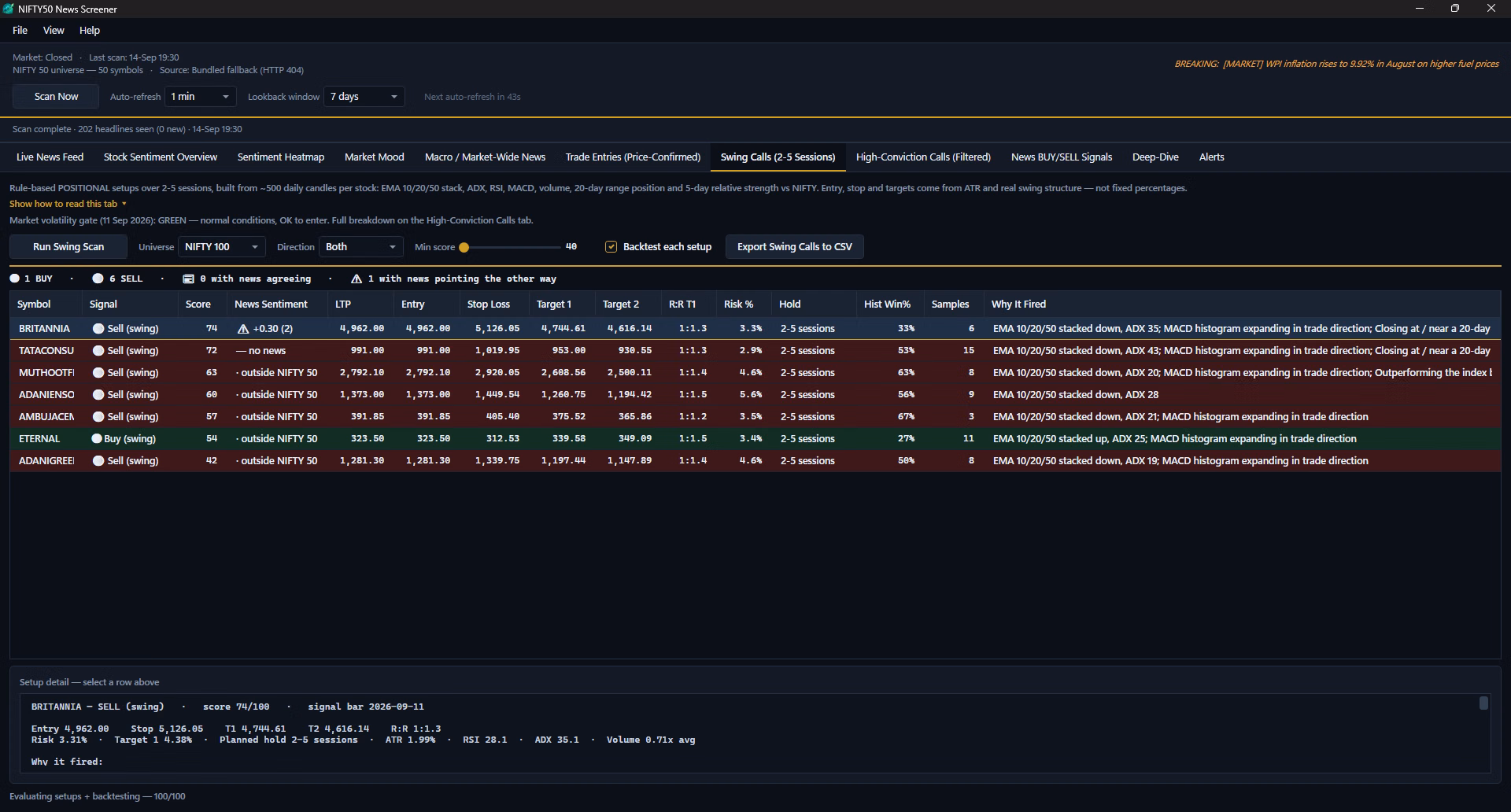Click Export Swing Calls to CSV
Viewport: 1511px width, 812px height.
tap(795, 247)
